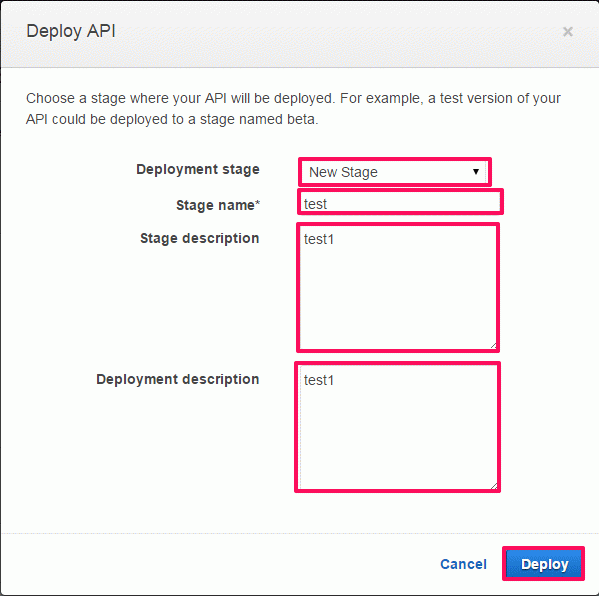Image resolution: width=599 pixels, height=596 pixels.
Task: Click the Stage description label
Action: (x=199, y=238)
